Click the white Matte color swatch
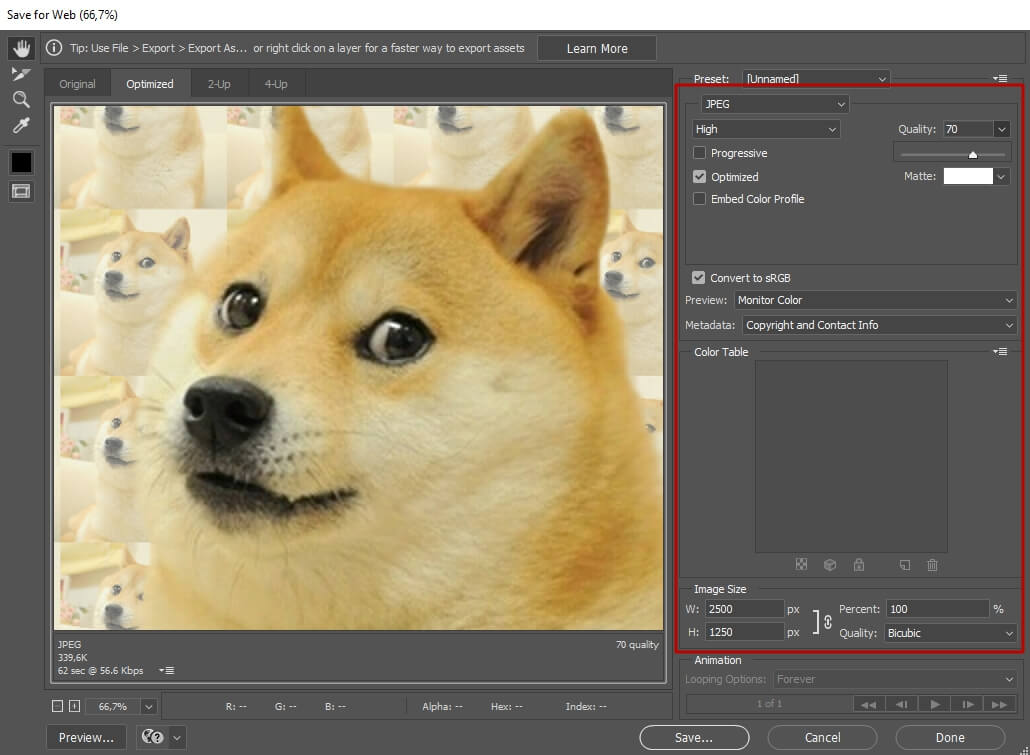 [x=968, y=176]
